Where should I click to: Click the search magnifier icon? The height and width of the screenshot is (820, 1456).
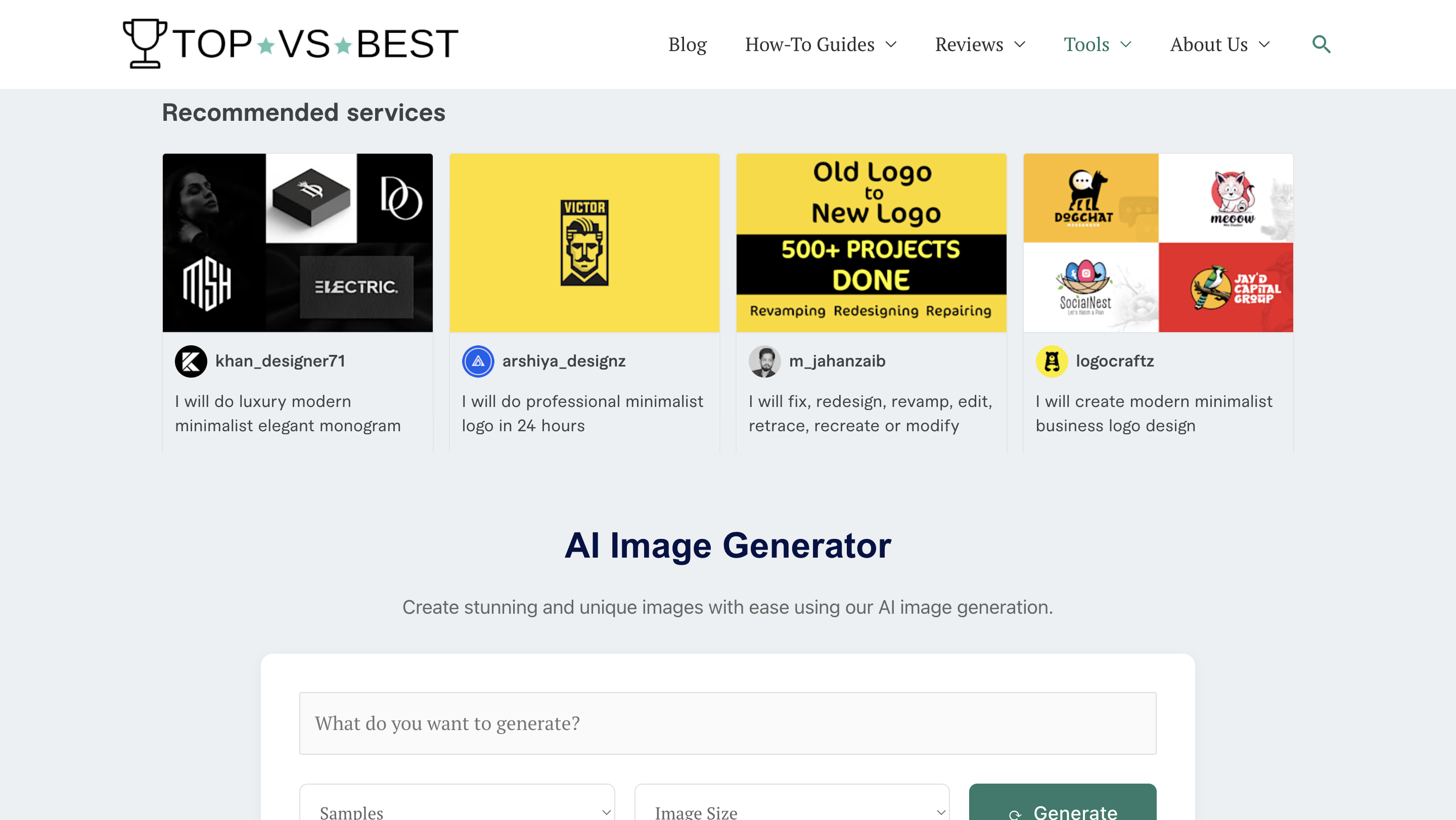pos(1321,44)
